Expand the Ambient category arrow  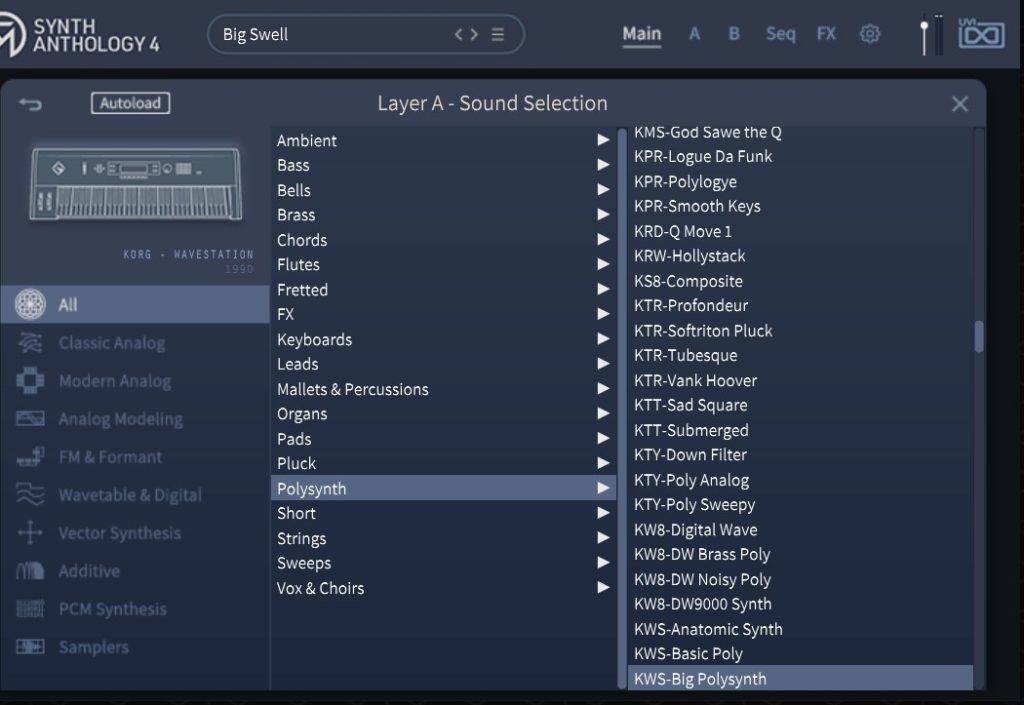coord(603,140)
